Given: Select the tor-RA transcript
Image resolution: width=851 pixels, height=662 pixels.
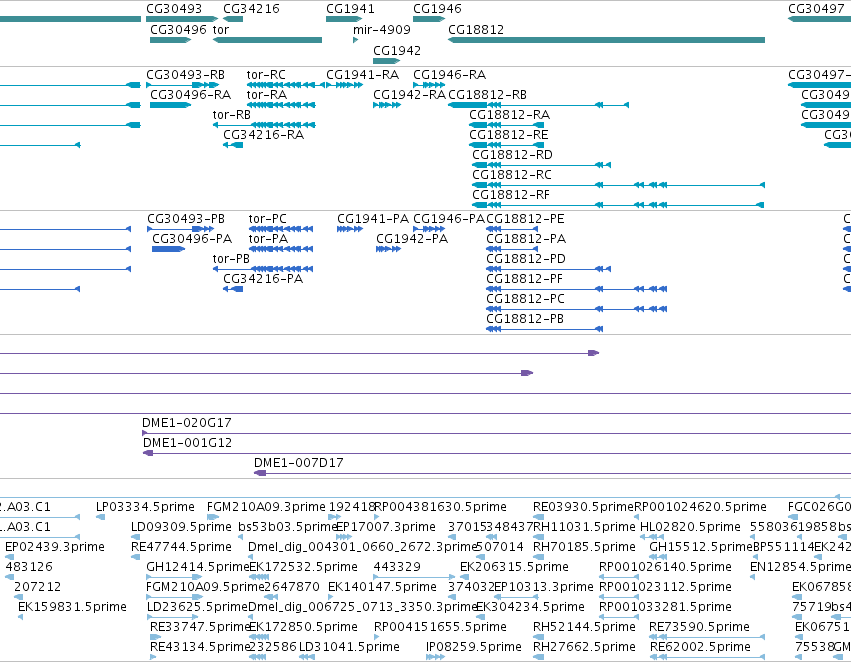Looking at the screenshot, I should point(281,105).
